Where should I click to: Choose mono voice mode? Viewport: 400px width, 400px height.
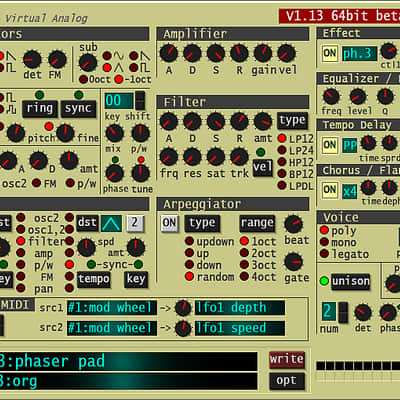(324, 242)
